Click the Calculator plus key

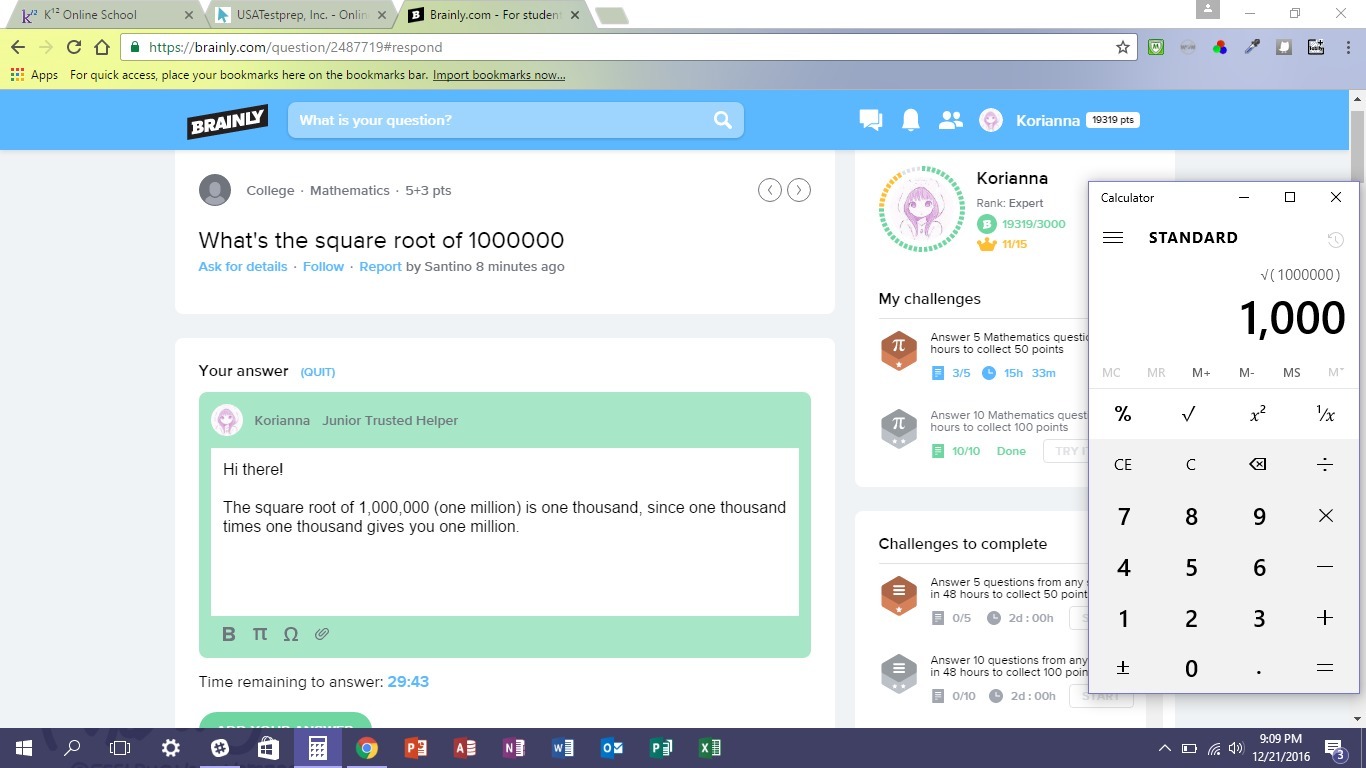pyautogui.click(x=1325, y=618)
